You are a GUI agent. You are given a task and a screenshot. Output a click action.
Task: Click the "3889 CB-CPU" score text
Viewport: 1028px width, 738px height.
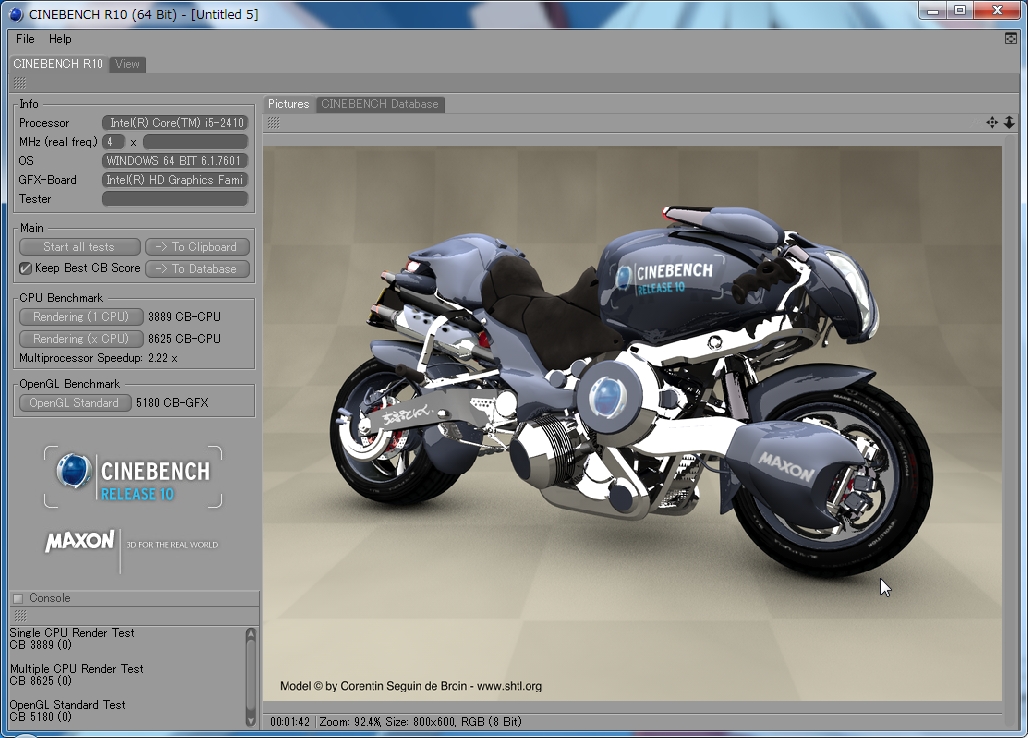click(x=184, y=317)
